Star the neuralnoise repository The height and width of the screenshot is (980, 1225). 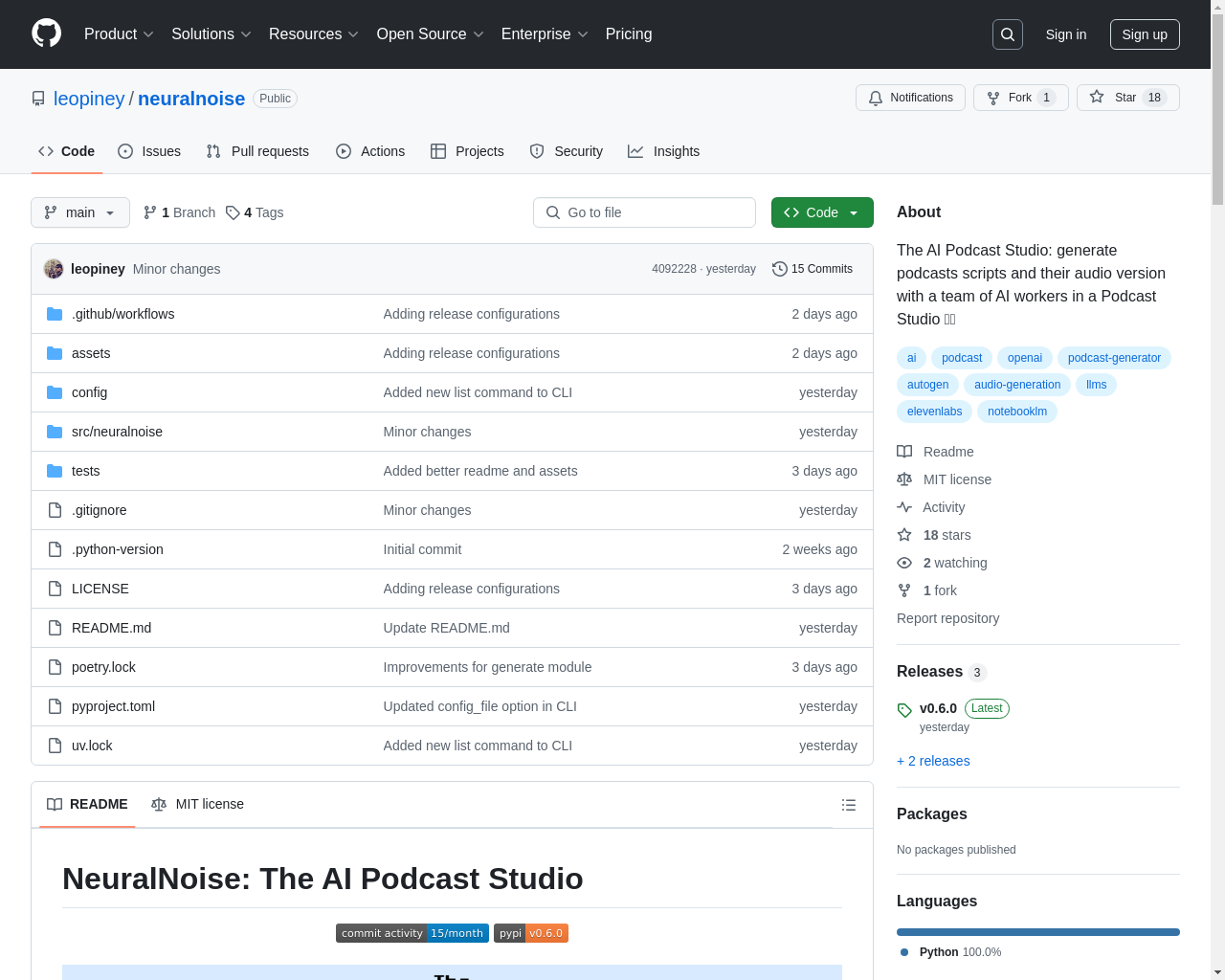point(1128,98)
